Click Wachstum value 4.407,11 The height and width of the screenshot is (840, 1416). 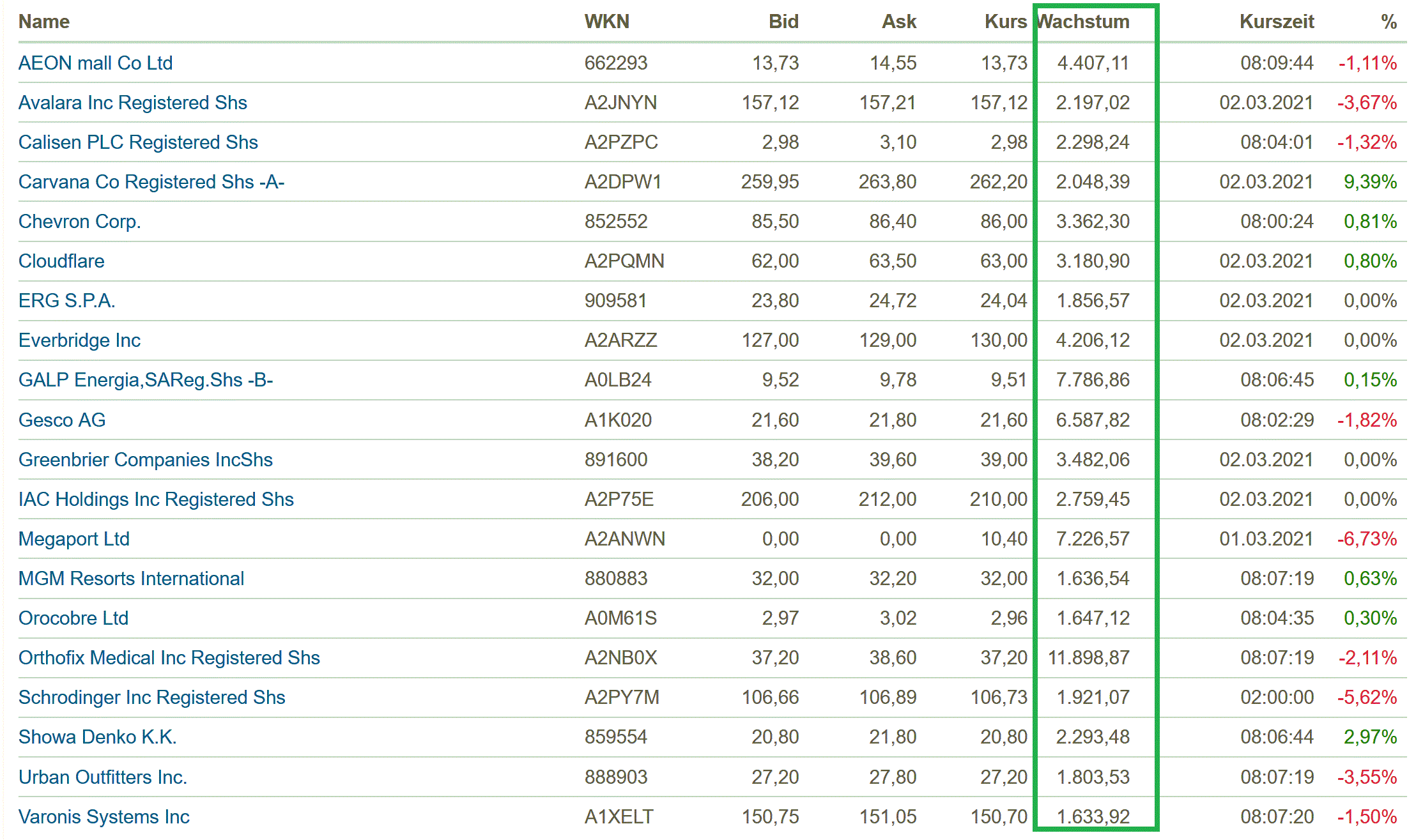coord(1093,63)
